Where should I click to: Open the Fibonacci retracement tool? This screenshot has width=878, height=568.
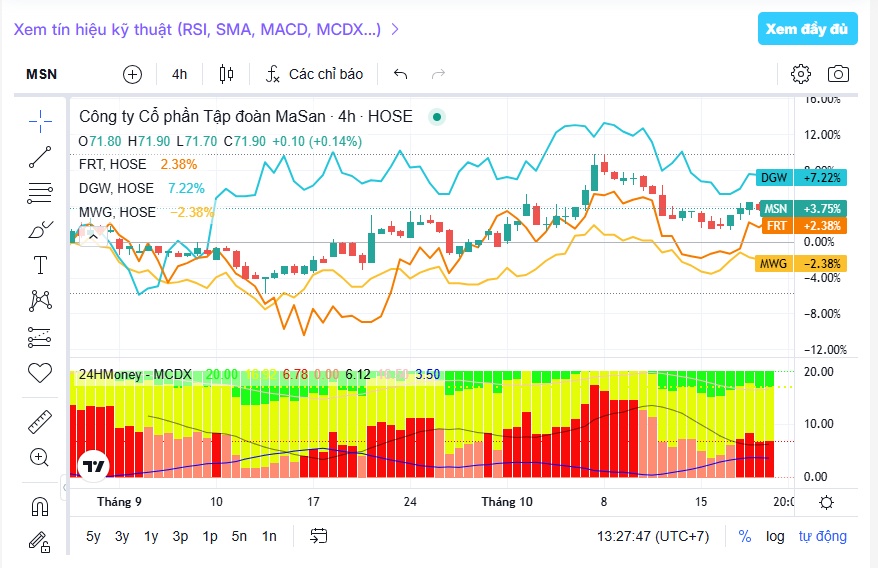[40, 193]
